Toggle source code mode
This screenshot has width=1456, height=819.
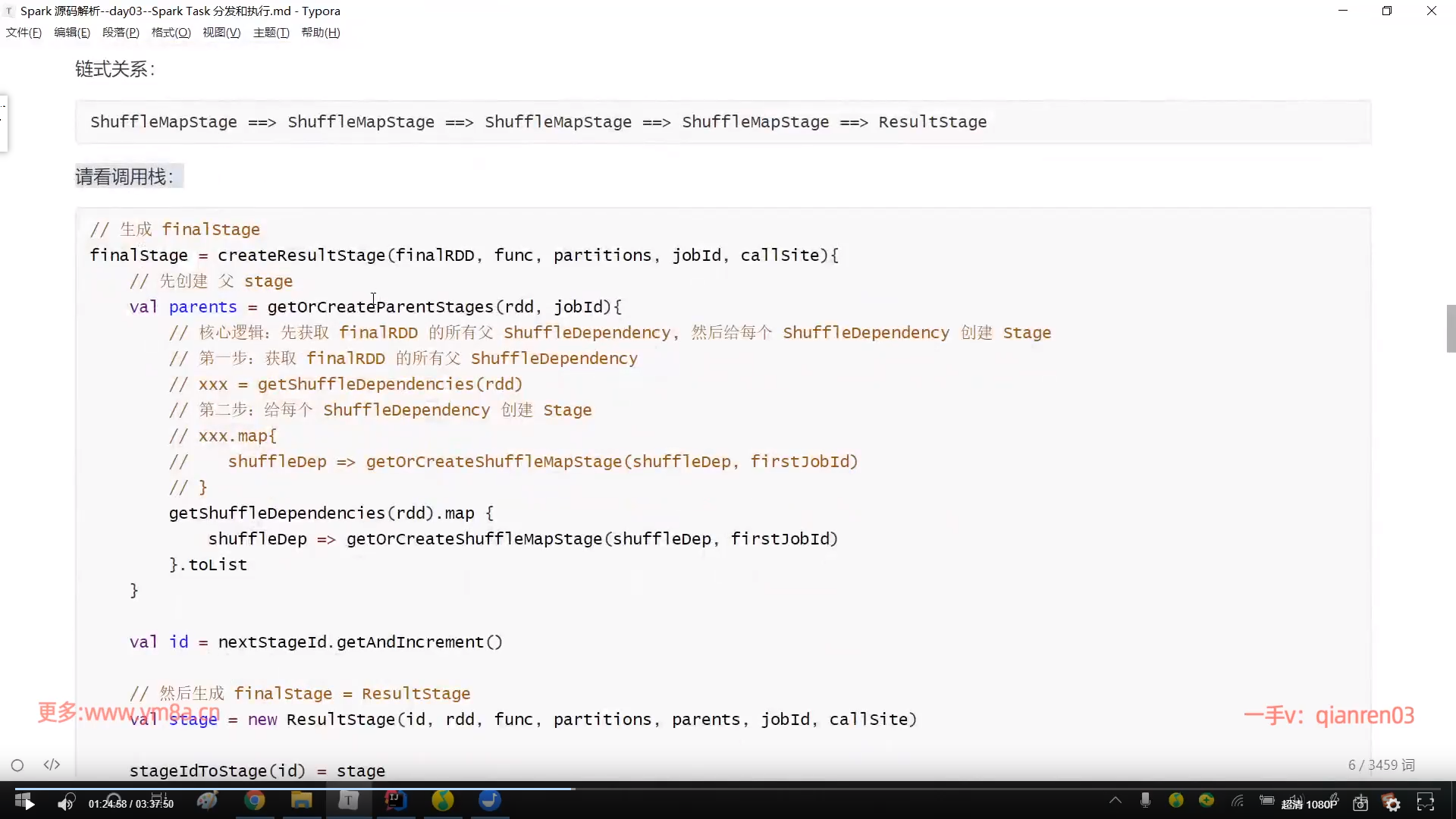coord(52,764)
